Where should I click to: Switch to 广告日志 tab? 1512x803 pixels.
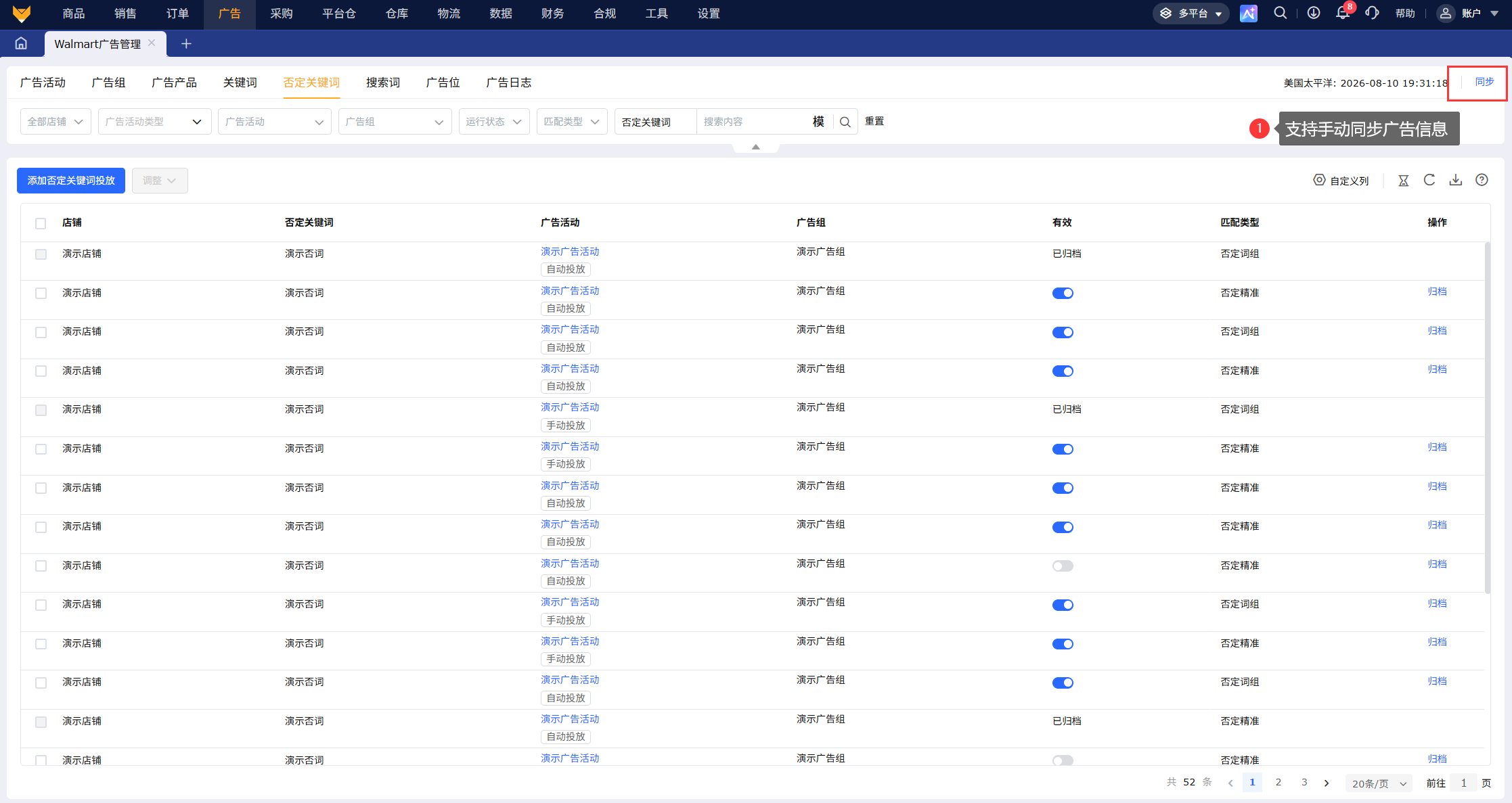pos(508,83)
